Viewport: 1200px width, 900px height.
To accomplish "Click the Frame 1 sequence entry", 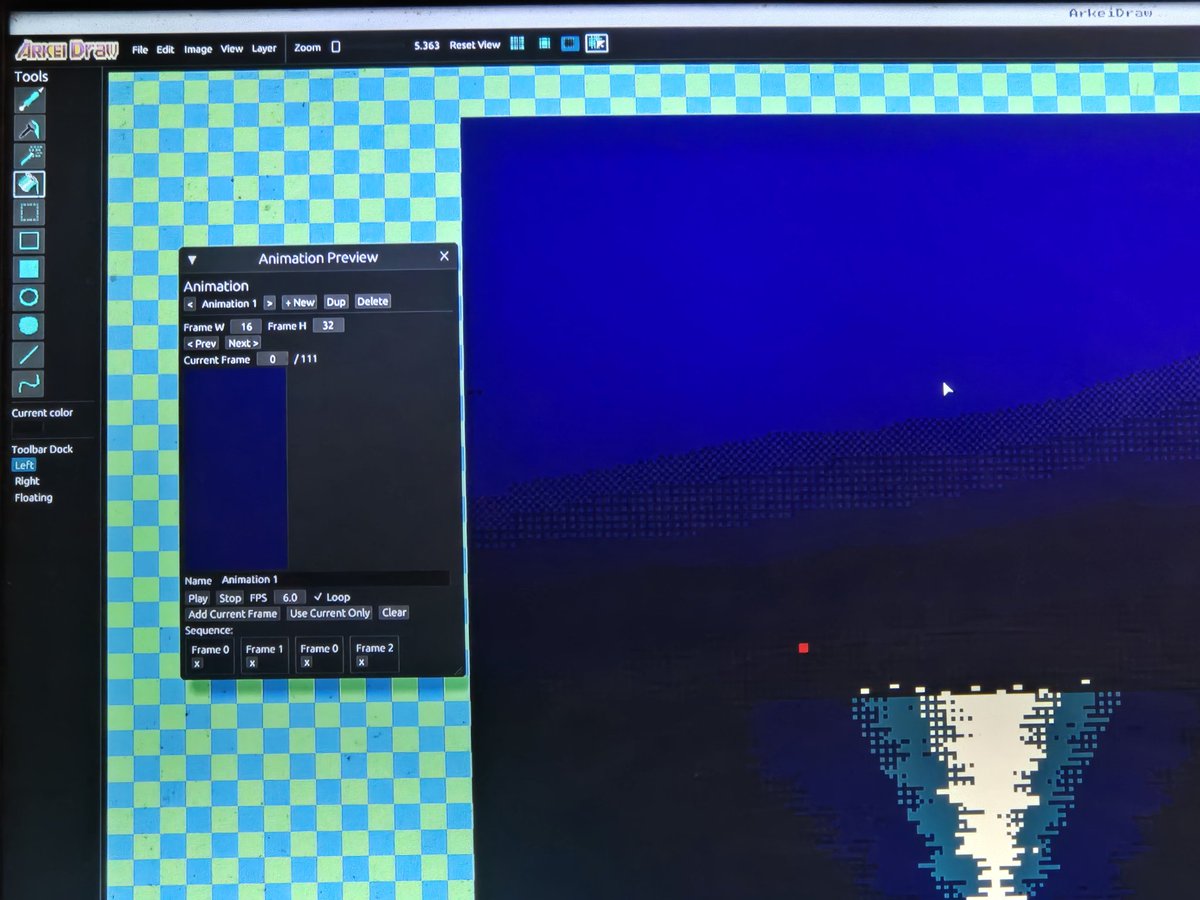I will click(264, 655).
